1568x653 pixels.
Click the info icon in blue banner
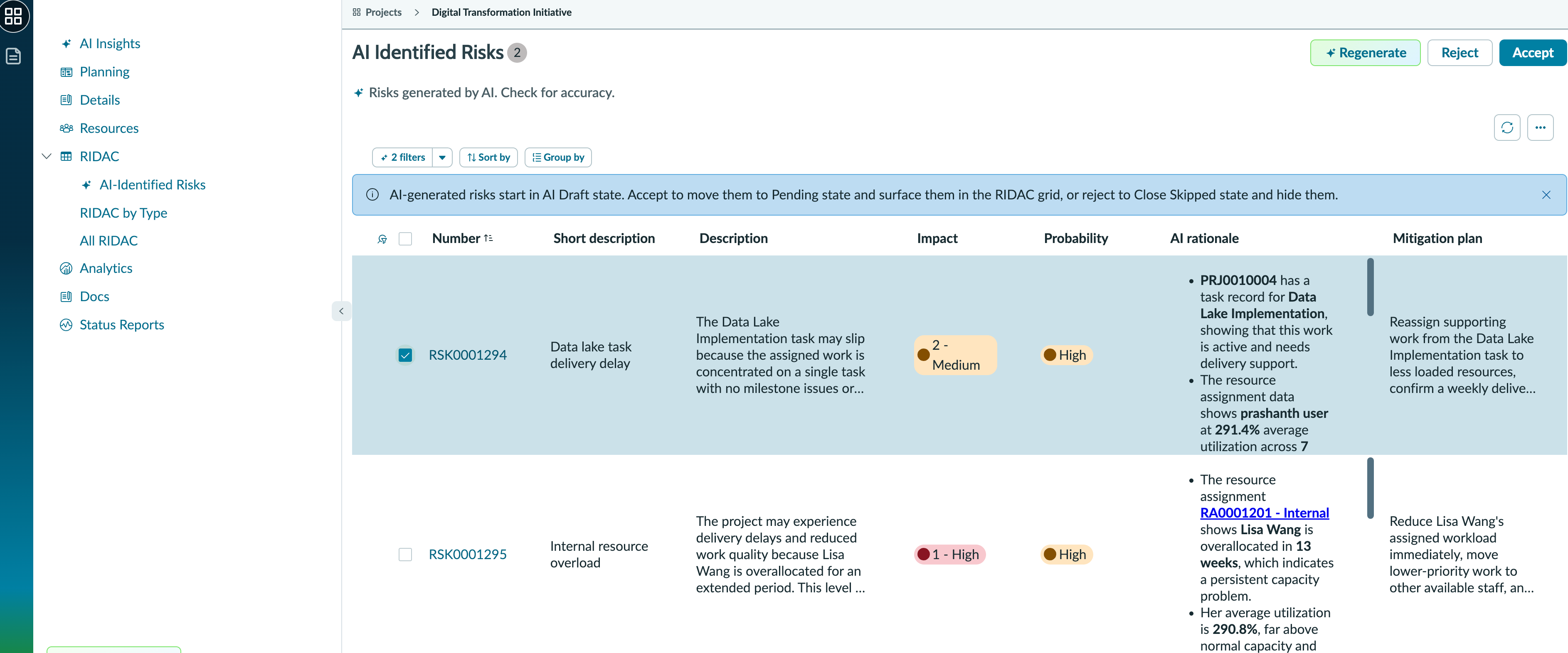(x=372, y=194)
